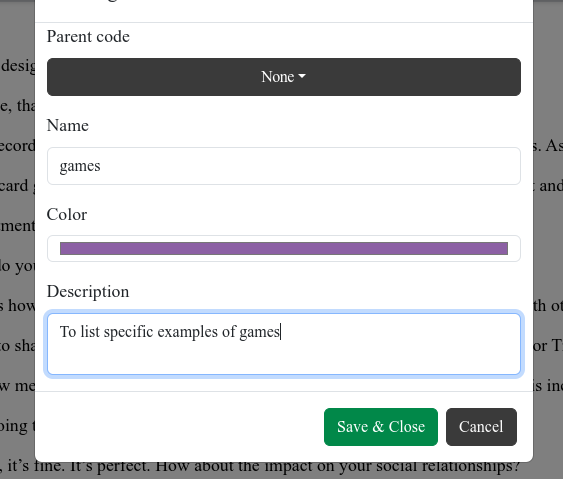Place cursor on word examples in Description
This screenshot has width=563, height=479.
click(187, 332)
